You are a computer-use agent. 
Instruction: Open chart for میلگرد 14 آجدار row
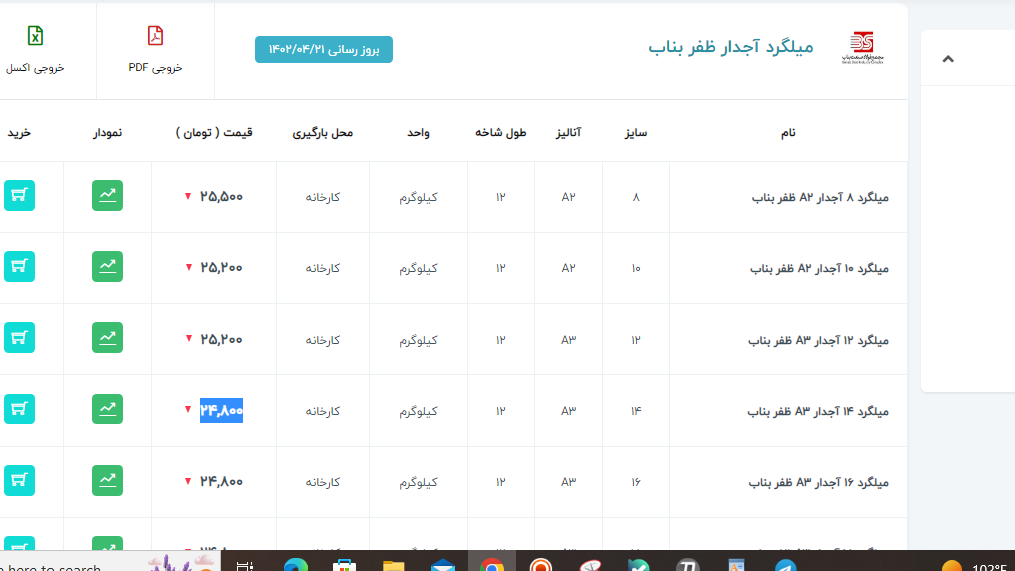[x=107, y=409]
